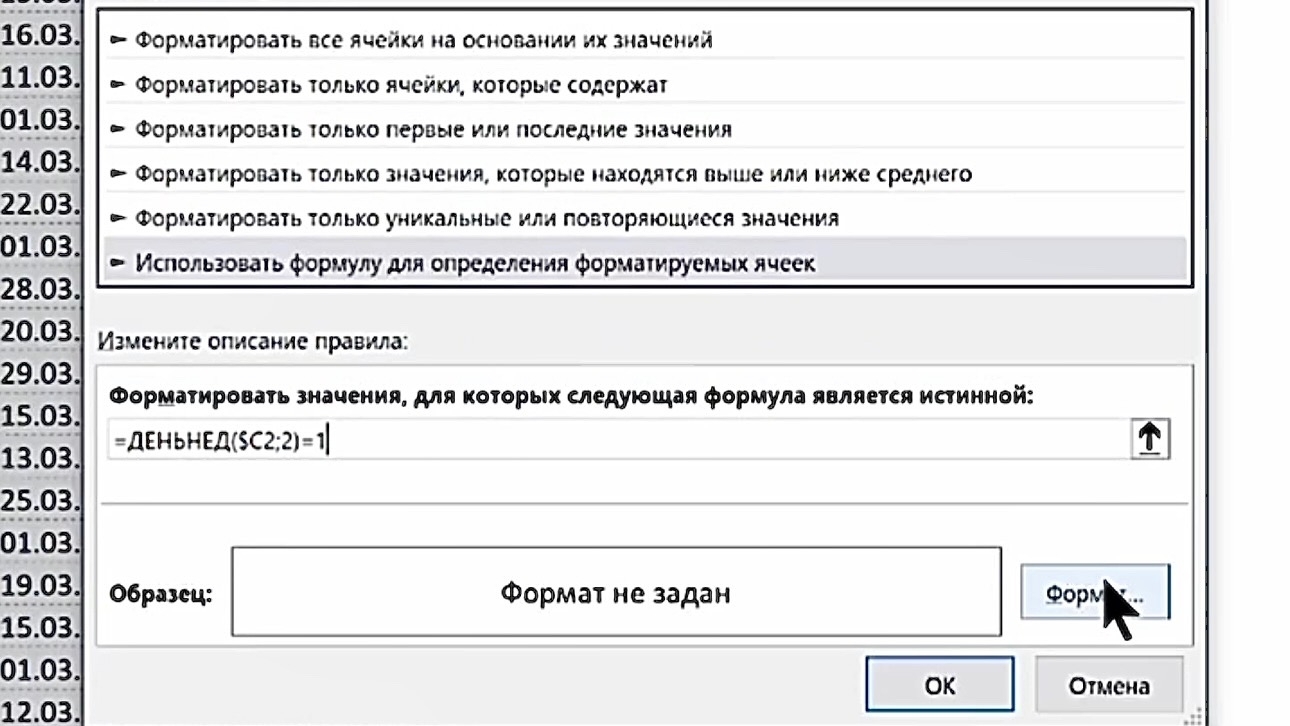Select 'Использовать формулу для определения форматируемых ячеек'

[475, 264]
